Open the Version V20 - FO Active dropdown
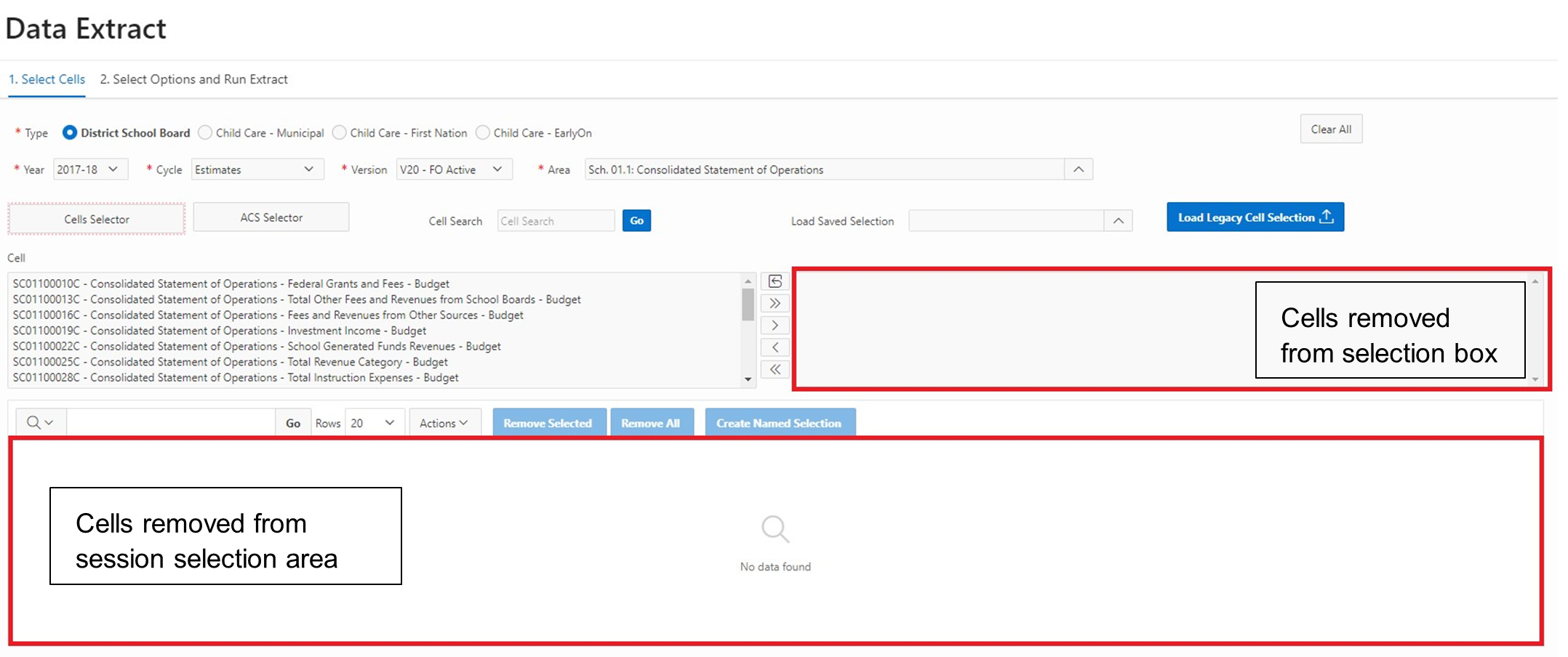The width and height of the screenshot is (1568, 657). pos(453,170)
